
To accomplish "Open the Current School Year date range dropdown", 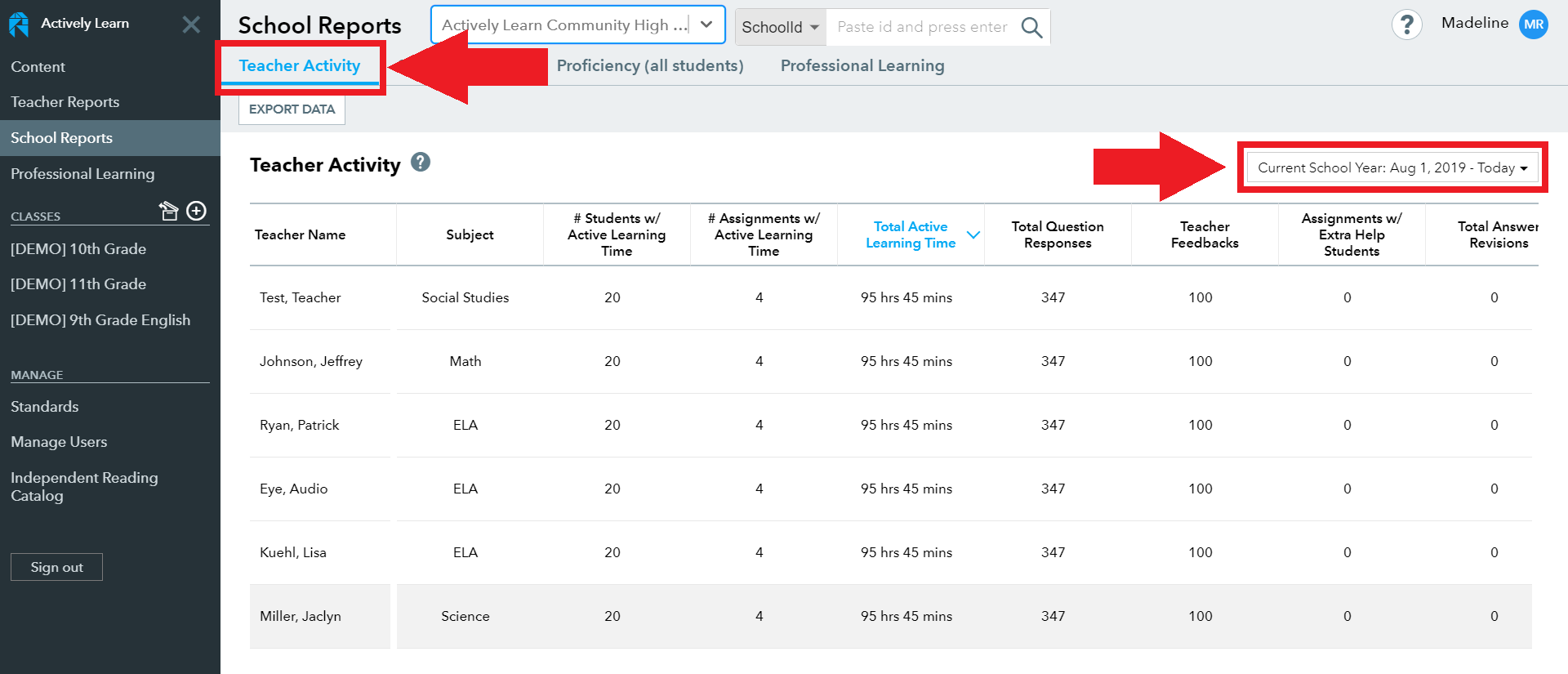I will point(1392,167).
